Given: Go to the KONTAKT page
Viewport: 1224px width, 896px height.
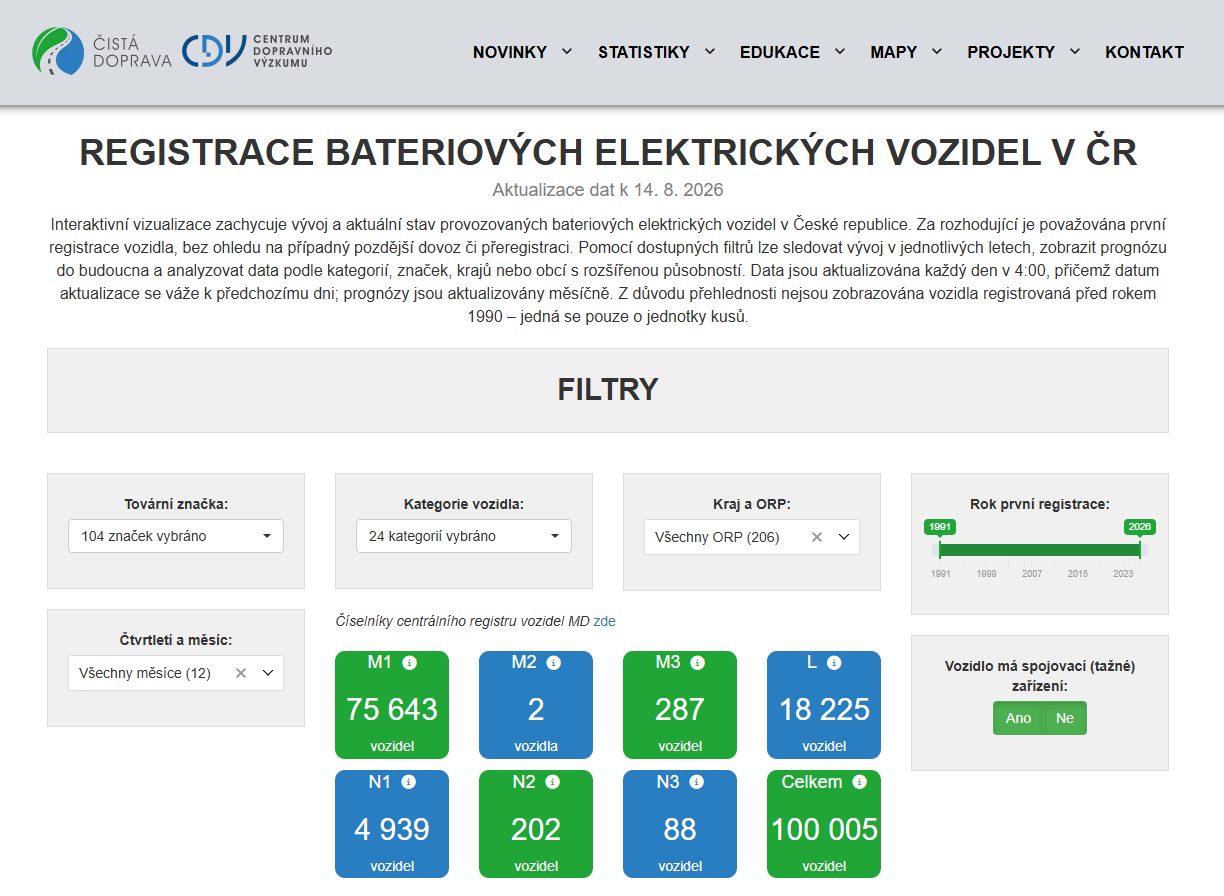Looking at the screenshot, I should 1144,52.
